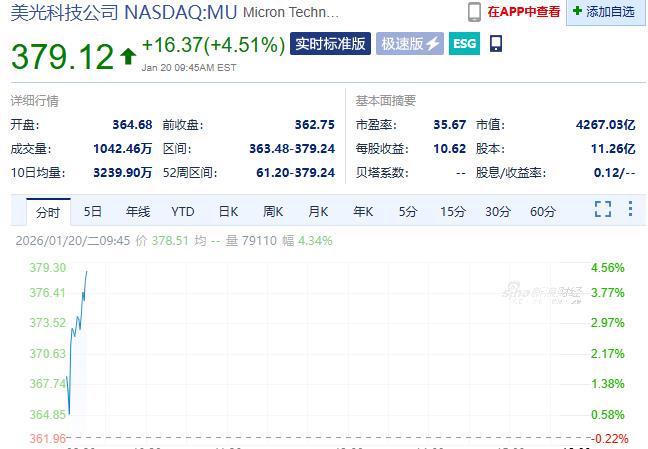Screen dimensions: 648x449
Task: Click the 10日均量 value 3239.90万
Action: pyautogui.click(x=123, y=172)
